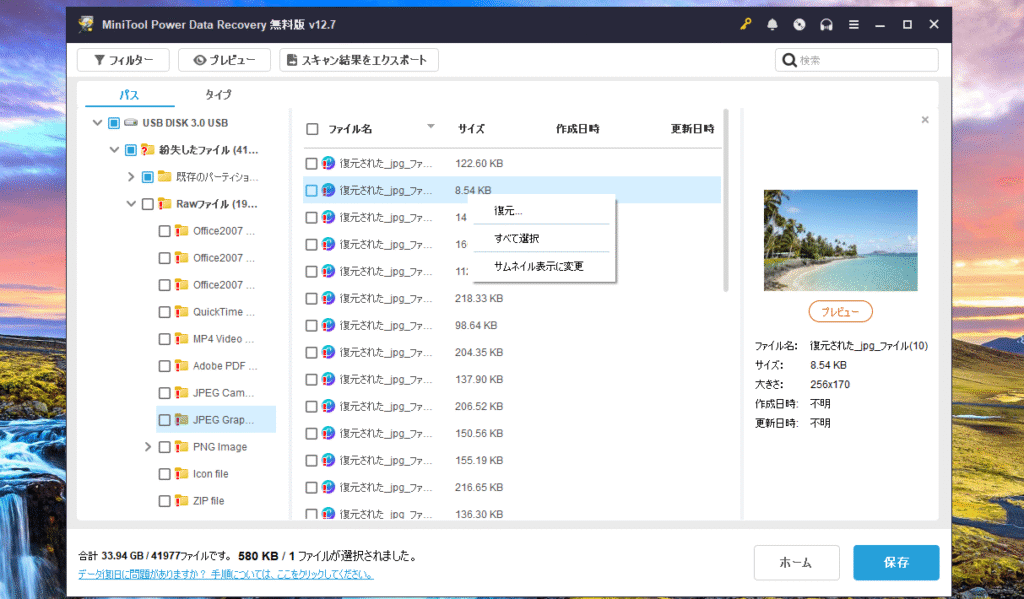The height and width of the screenshot is (599, 1024).
Task: Collapse the USB DISK 3.0 USB tree node
Action: coord(97,123)
